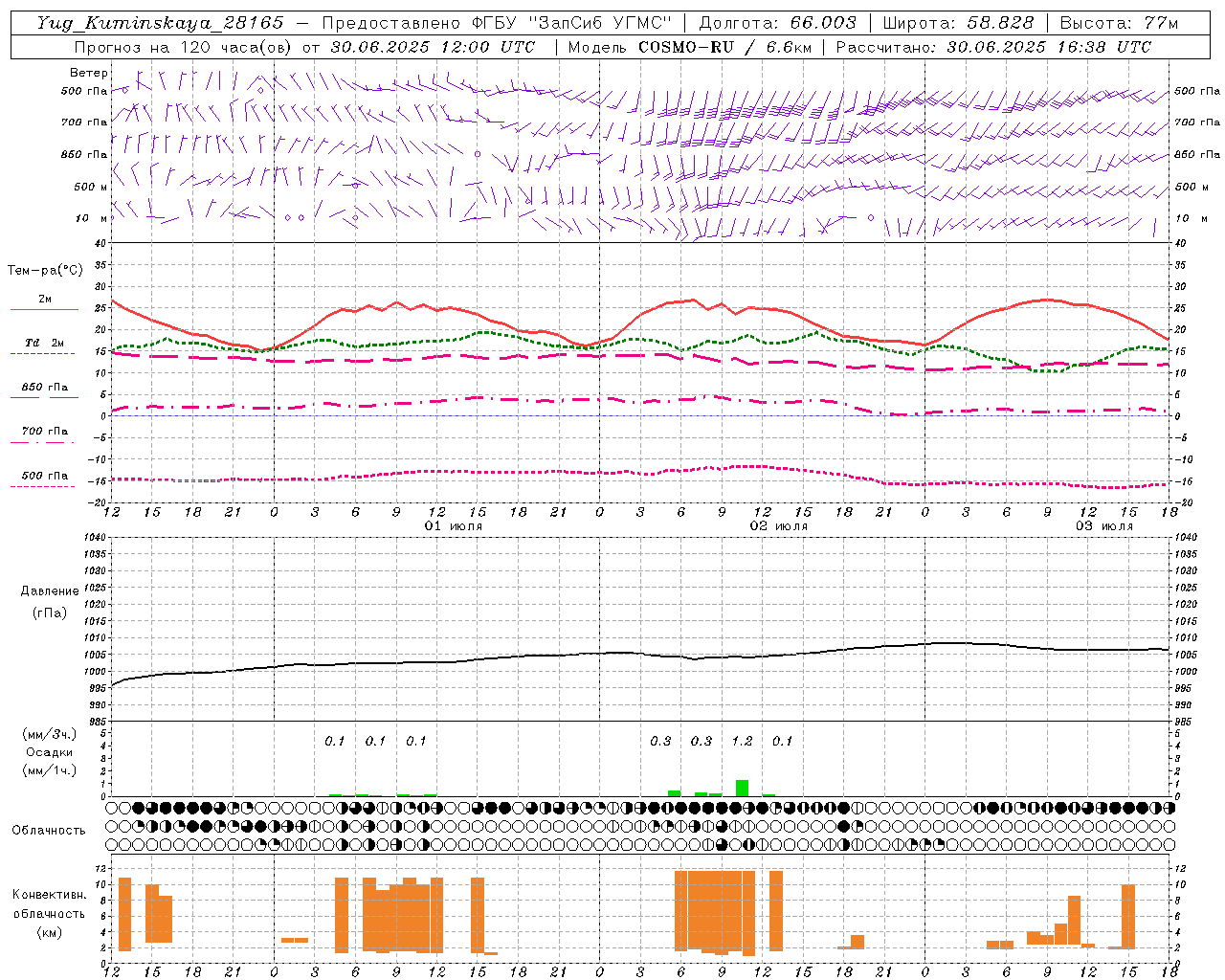Click the 01 июля date label
The image size is (1225, 980).
tap(454, 526)
